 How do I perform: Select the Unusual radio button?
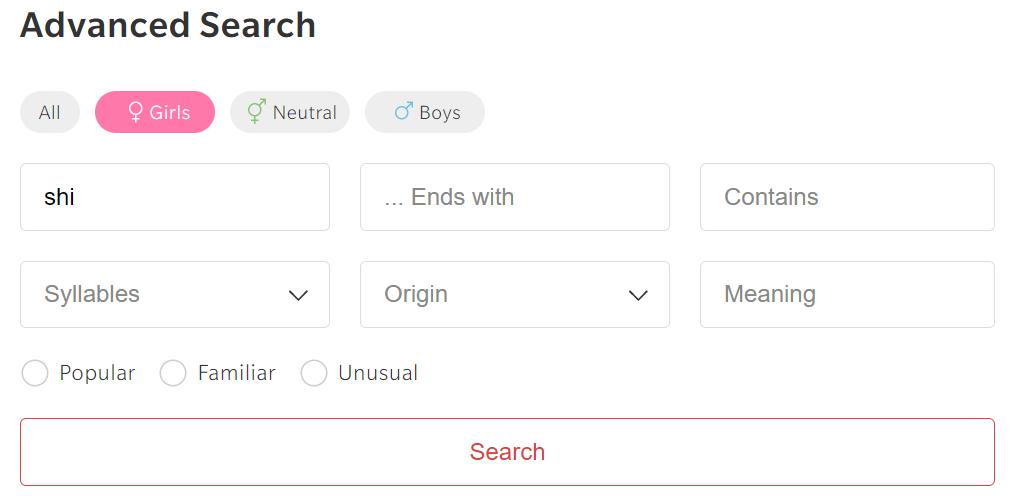click(x=314, y=374)
